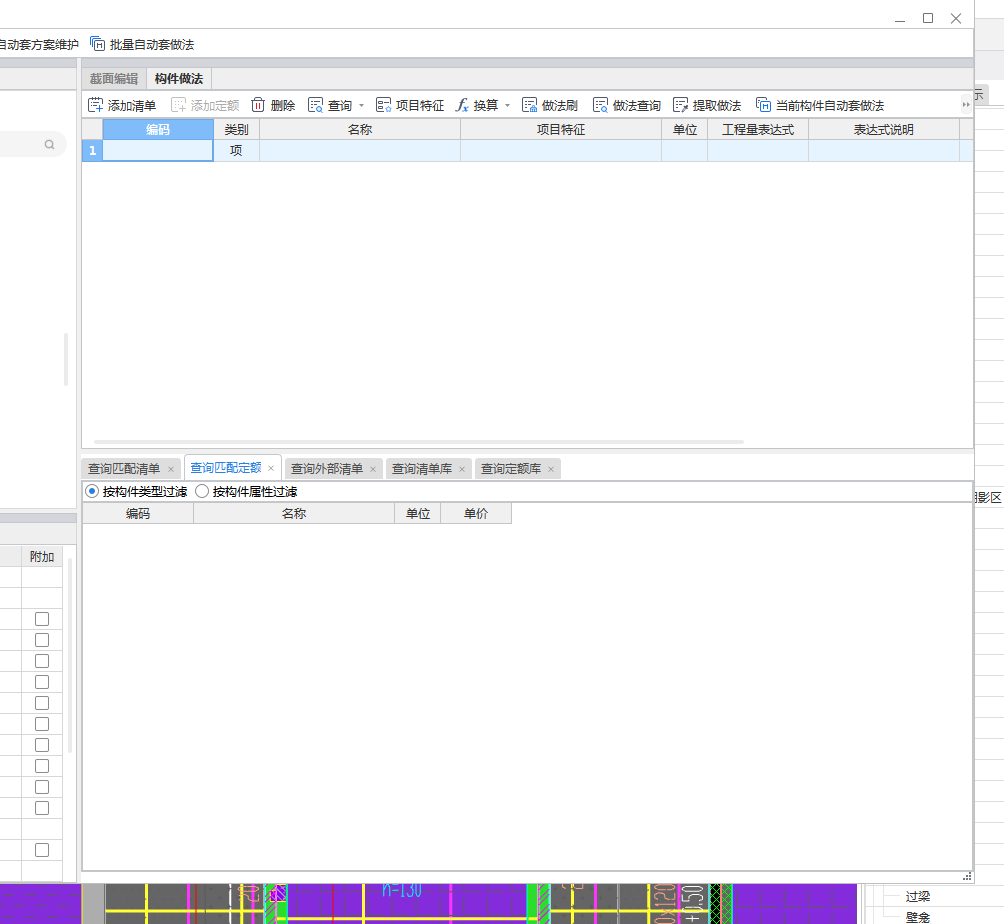Click the 单价 column header in lower table
This screenshot has height=924, width=1004.
[x=476, y=514]
